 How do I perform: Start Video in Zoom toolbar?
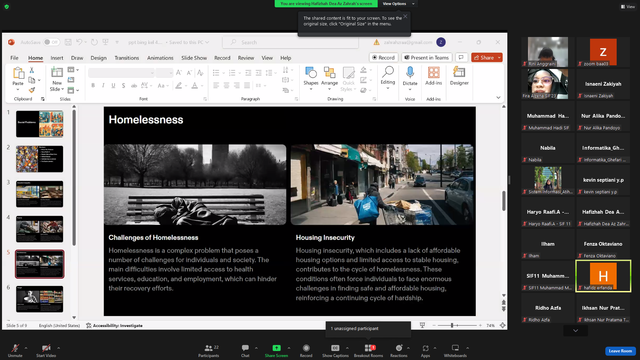click(x=46, y=350)
